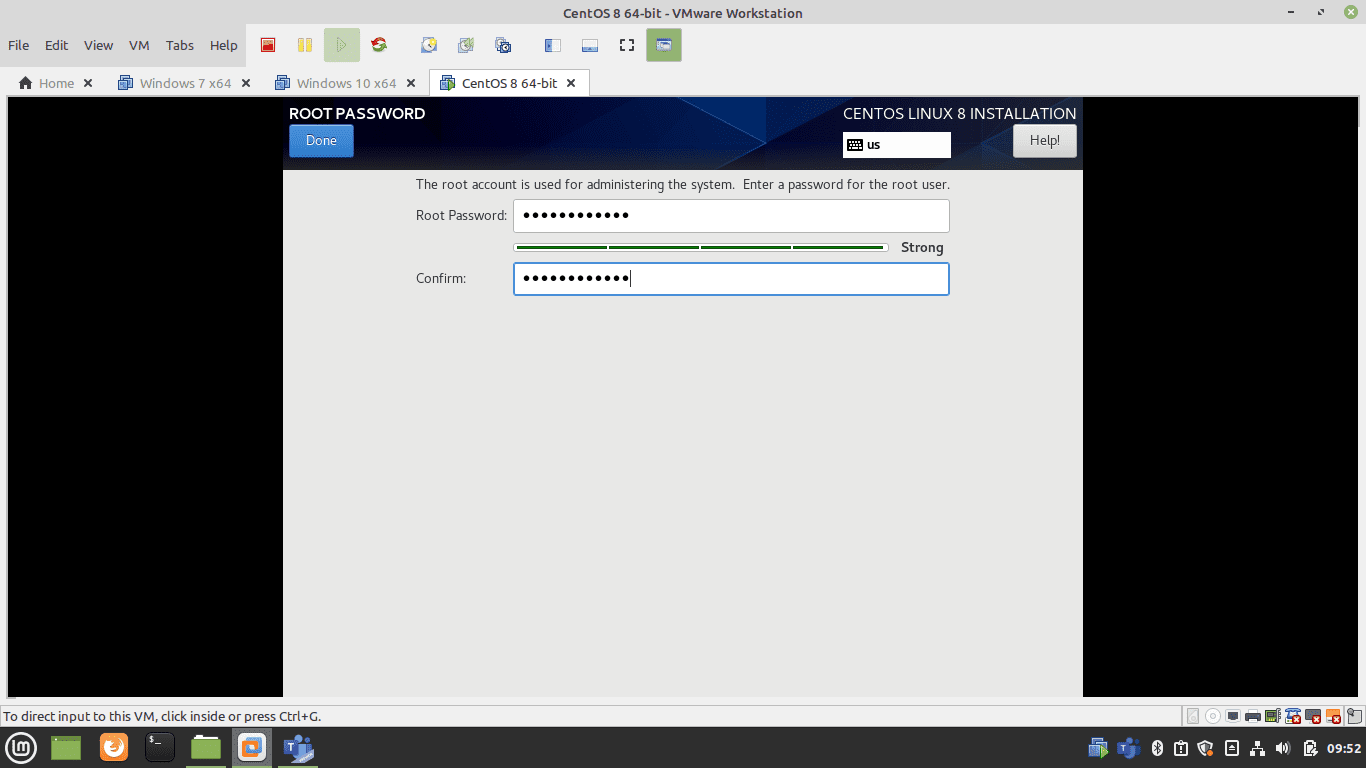Click the password strength bar

(x=700, y=247)
